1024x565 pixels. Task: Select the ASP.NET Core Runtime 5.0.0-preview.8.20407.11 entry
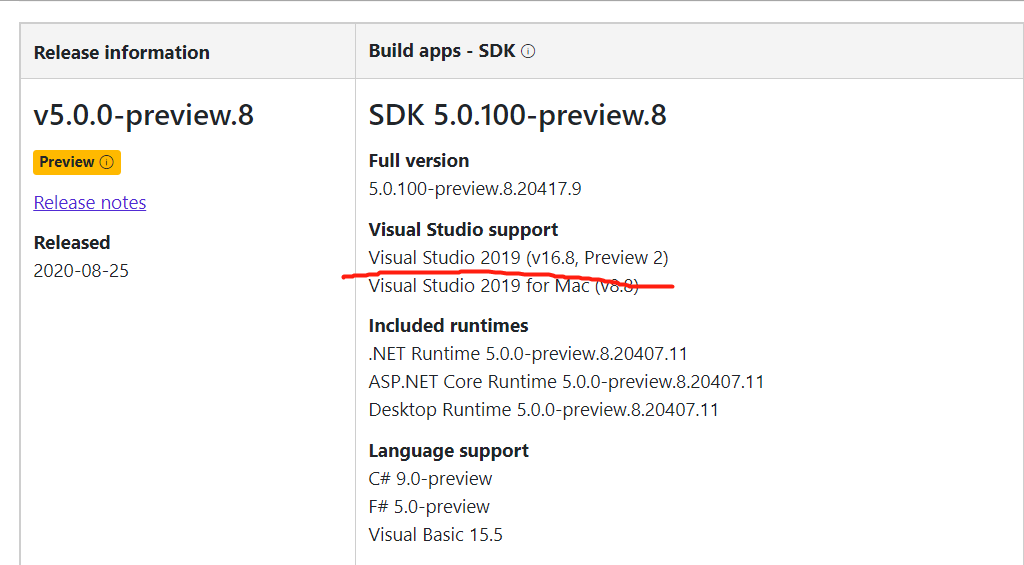point(566,381)
